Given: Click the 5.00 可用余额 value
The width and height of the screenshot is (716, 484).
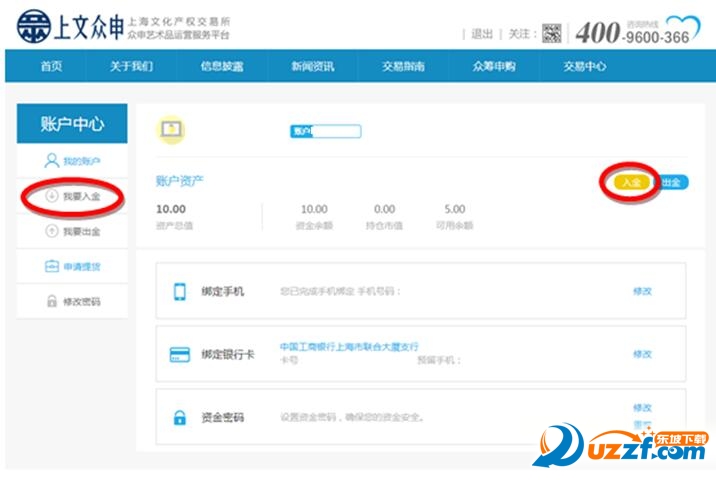Looking at the screenshot, I should click(x=455, y=209).
